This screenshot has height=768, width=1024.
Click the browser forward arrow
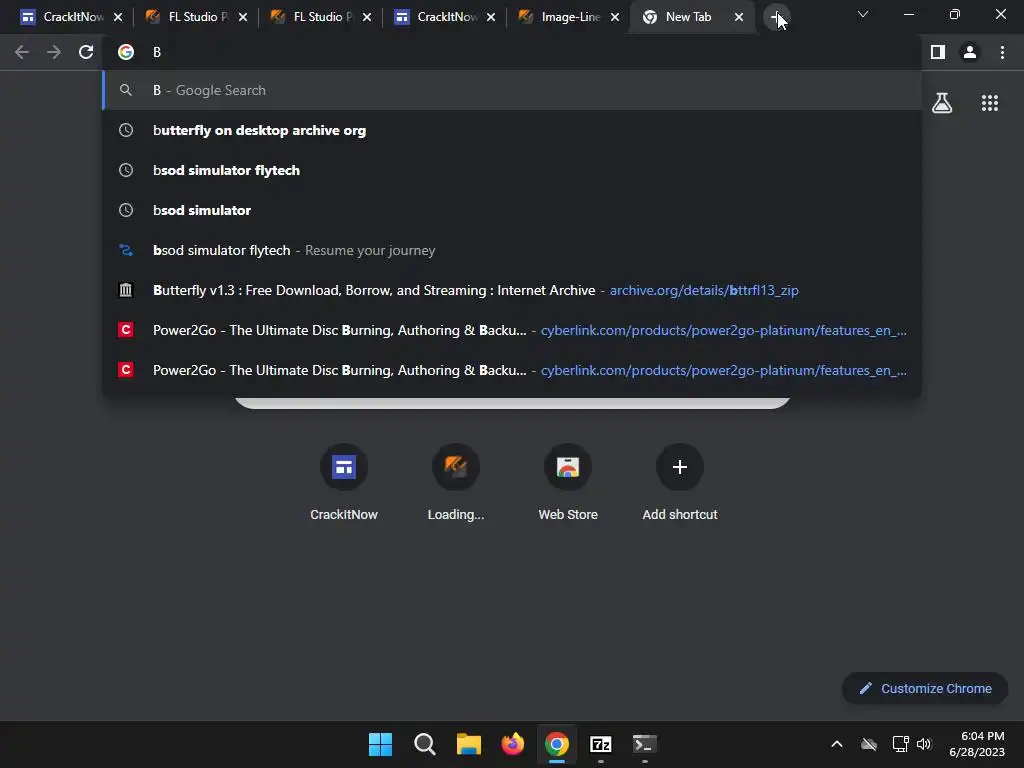coord(54,52)
